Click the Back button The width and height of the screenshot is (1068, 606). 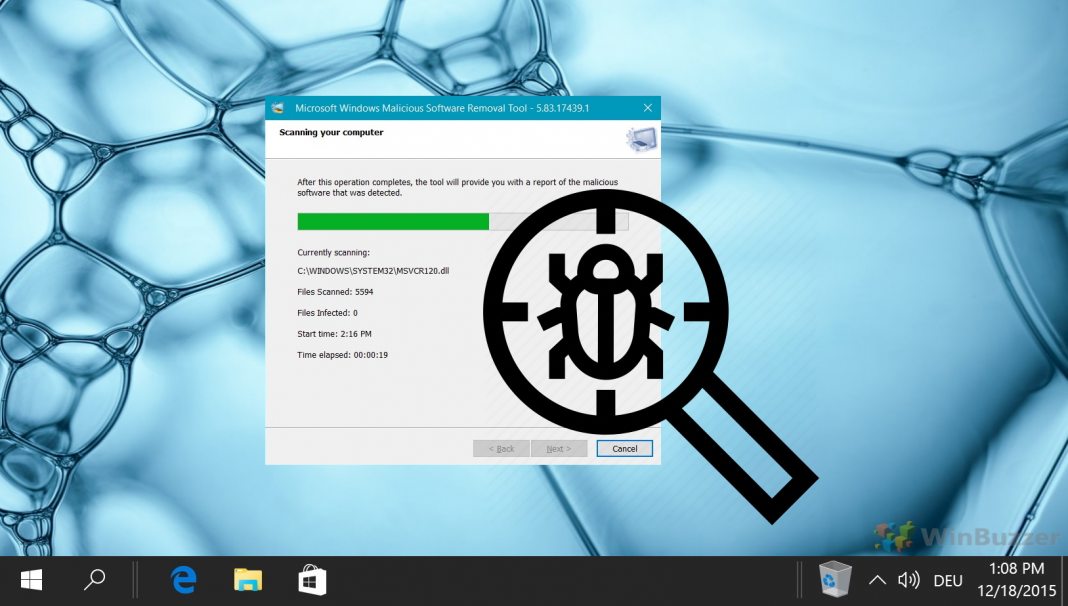click(x=500, y=448)
